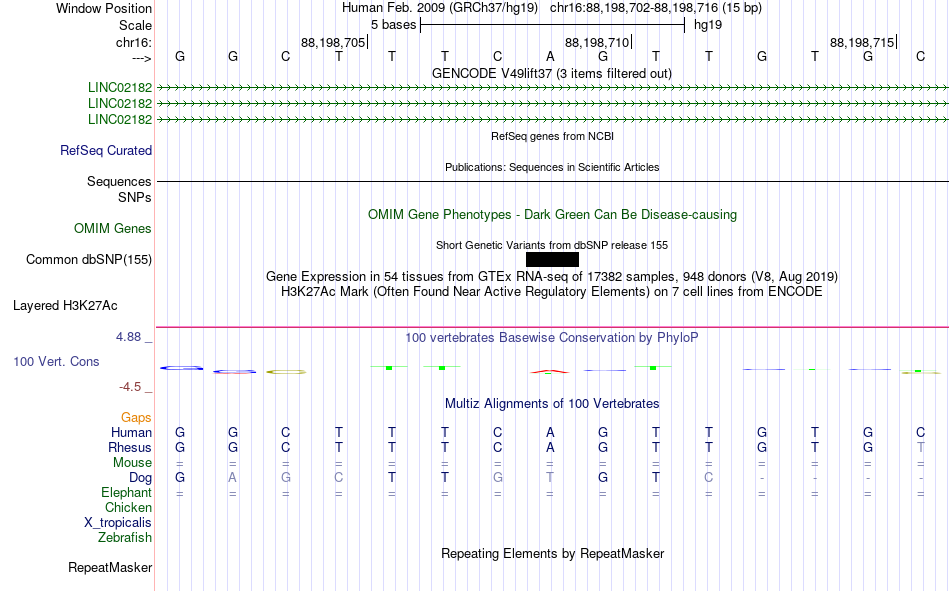Click the hg19 label beside the scale bar
Image resolution: width=950 pixels, height=591 pixels.
[x=708, y=25]
